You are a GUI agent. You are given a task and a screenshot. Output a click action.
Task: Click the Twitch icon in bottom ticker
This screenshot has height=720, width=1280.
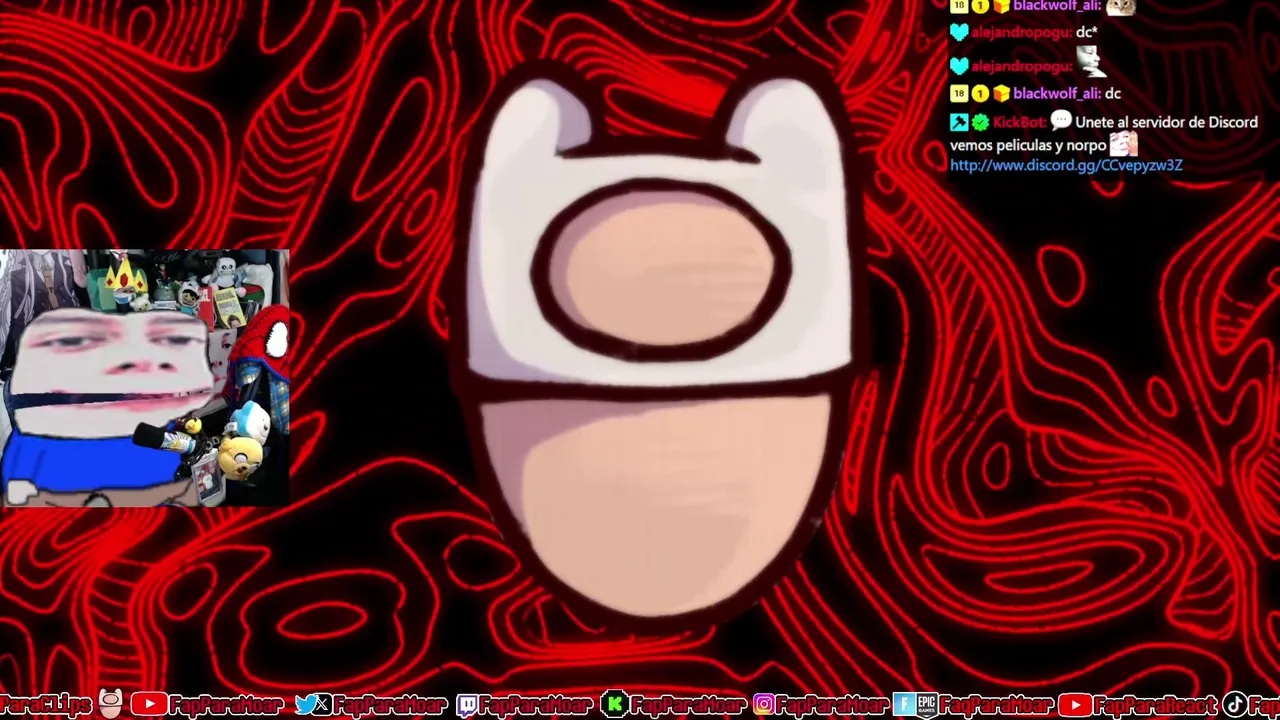[466, 706]
